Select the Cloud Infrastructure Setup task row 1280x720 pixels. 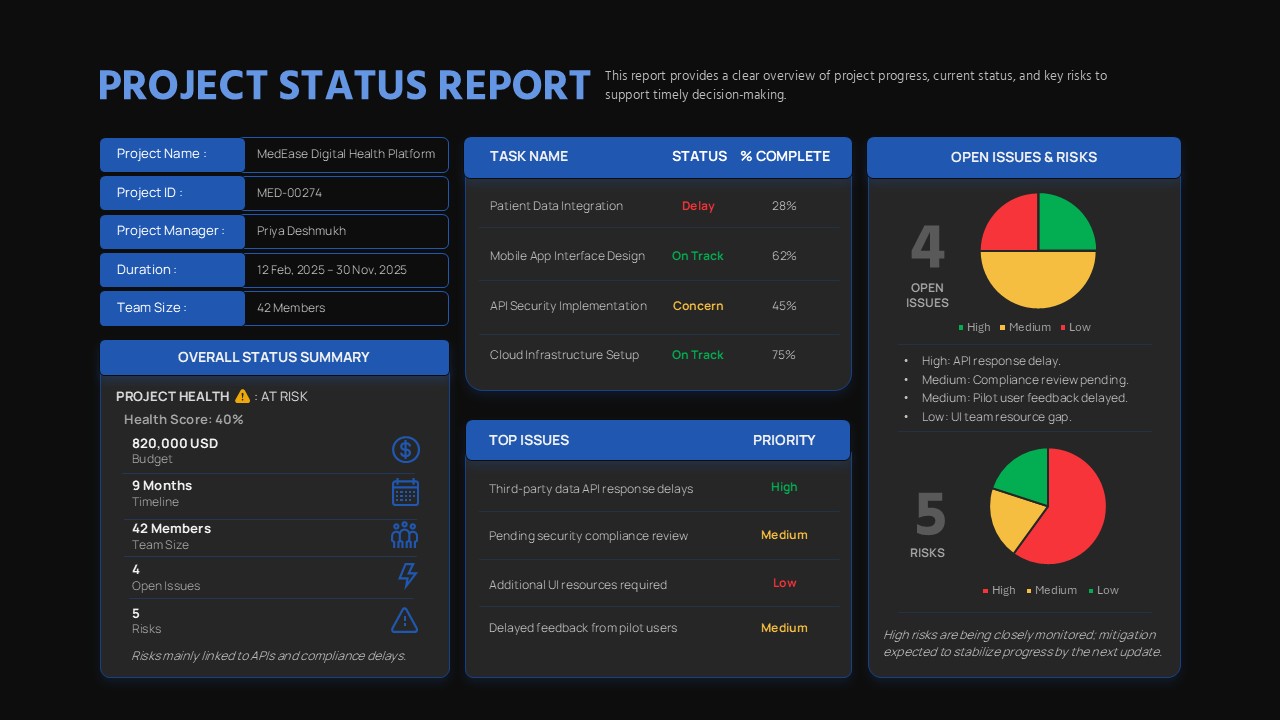[x=564, y=355]
